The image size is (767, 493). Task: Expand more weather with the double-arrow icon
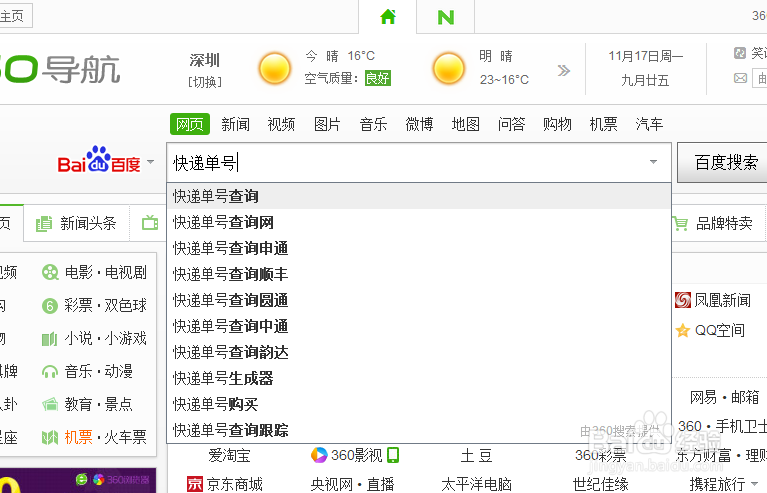[564, 71]
